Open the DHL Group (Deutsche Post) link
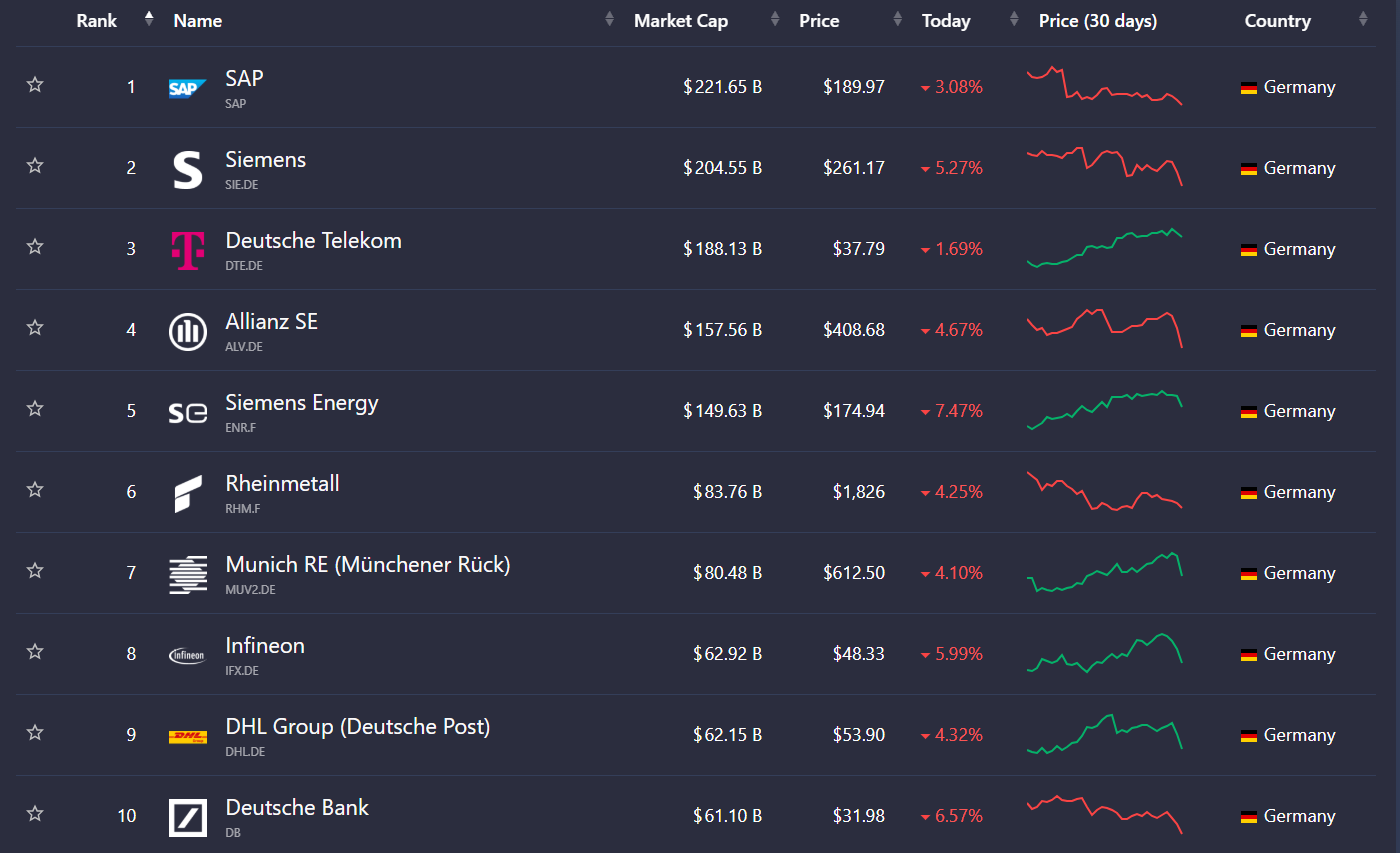Screen dimensions: 1400x853 (x=358, y=726)
